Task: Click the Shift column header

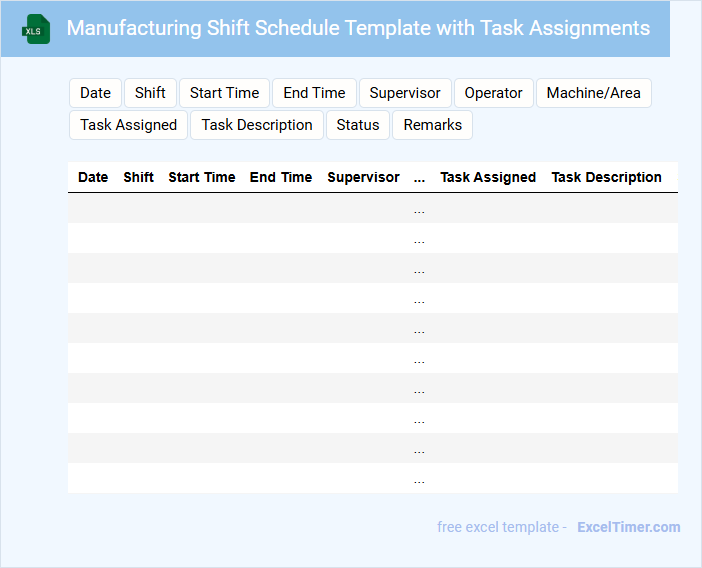Action: [x=138, y=177]
